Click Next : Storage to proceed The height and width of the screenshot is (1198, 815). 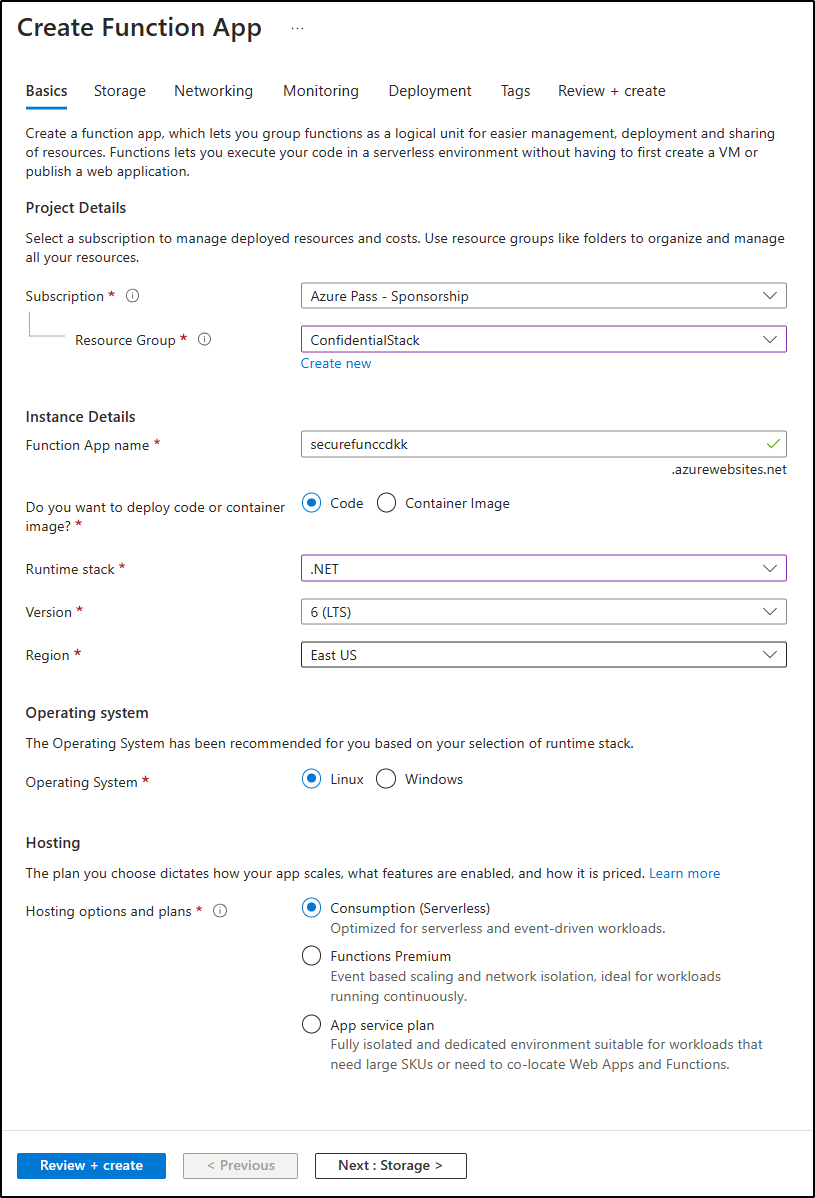[390, 1165]
